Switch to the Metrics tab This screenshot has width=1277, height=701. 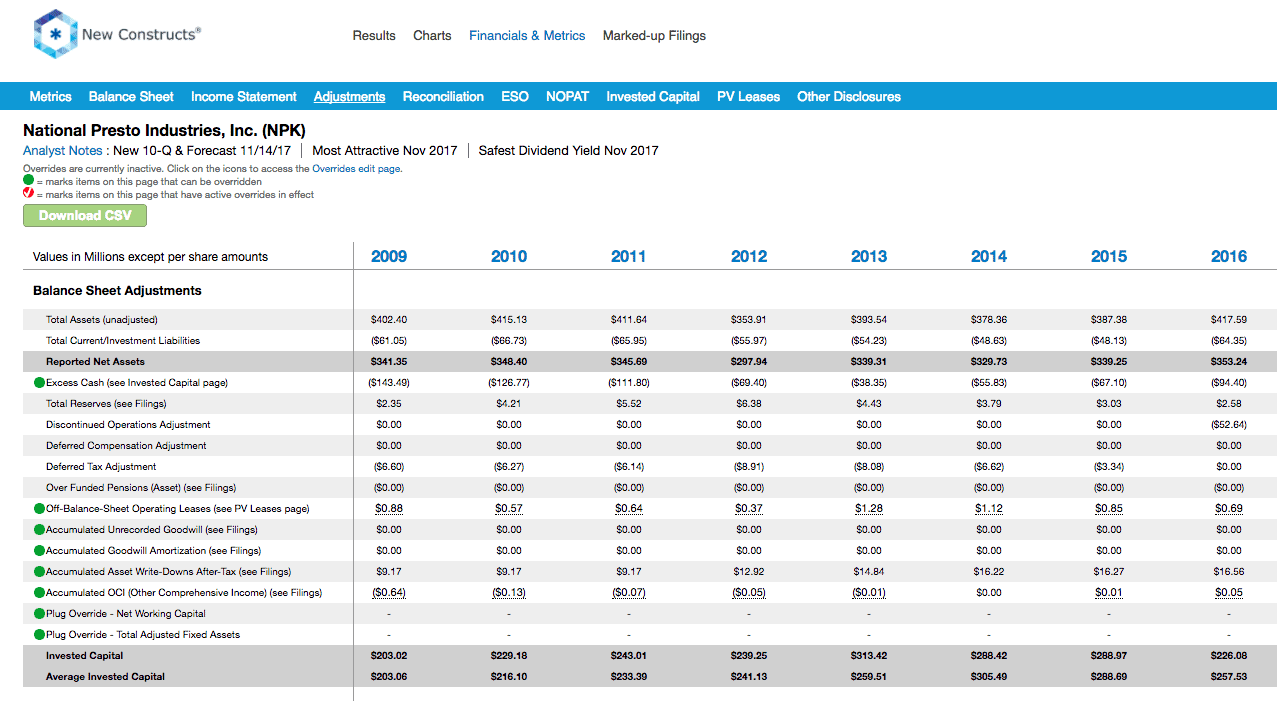click(x=50, y=97)
